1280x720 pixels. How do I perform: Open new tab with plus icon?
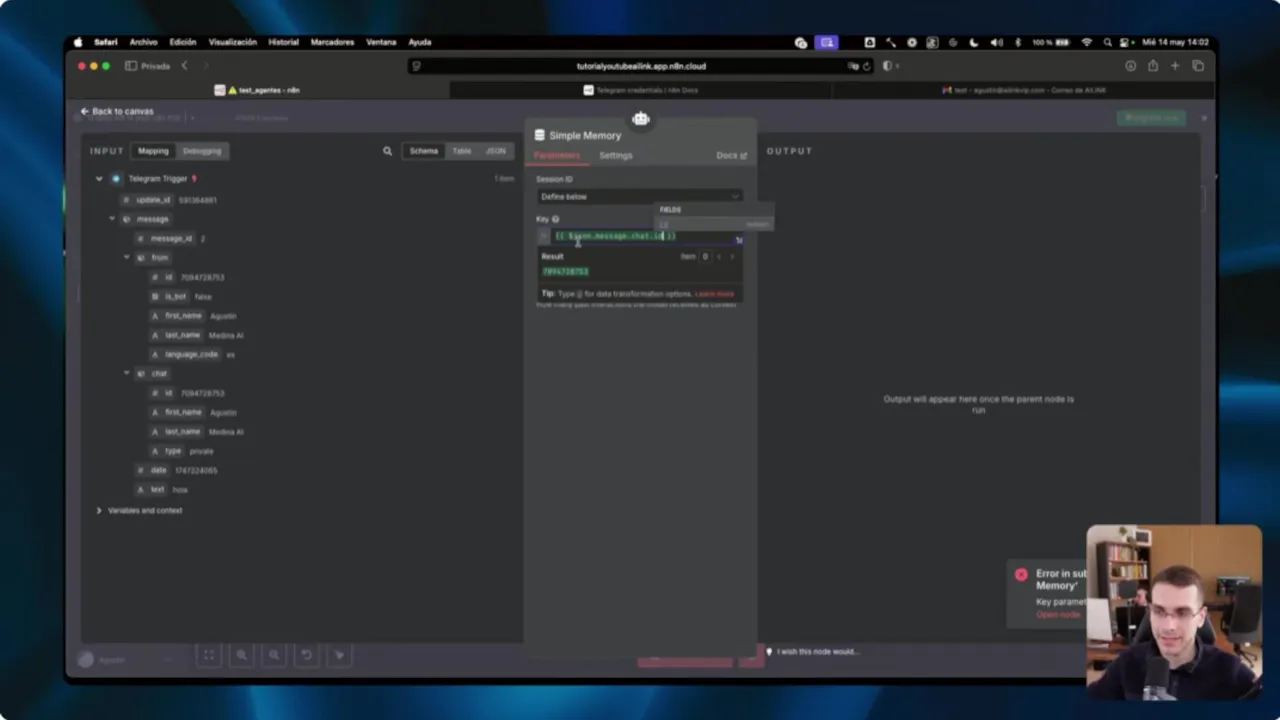click(x=1175, y=66)
